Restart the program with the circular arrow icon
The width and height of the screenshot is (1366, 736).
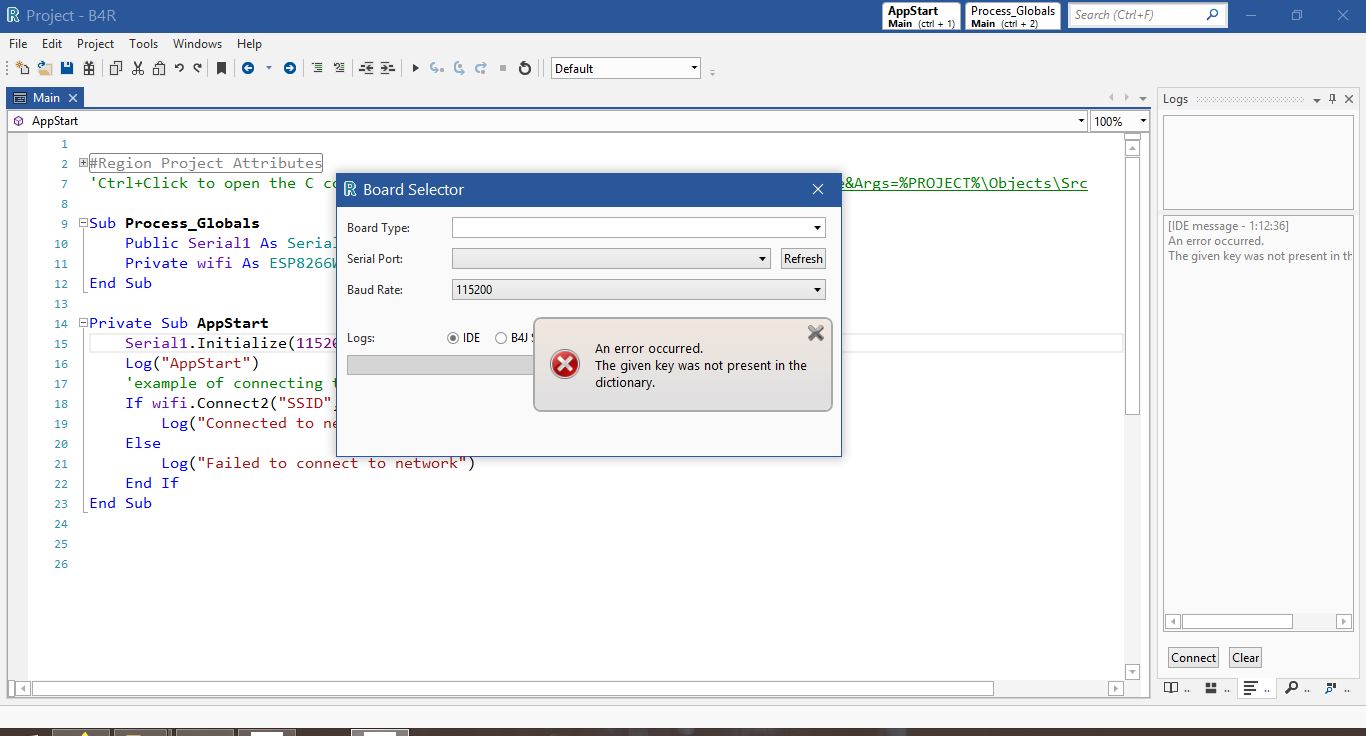pyautogui.click(x=524, y=68)
